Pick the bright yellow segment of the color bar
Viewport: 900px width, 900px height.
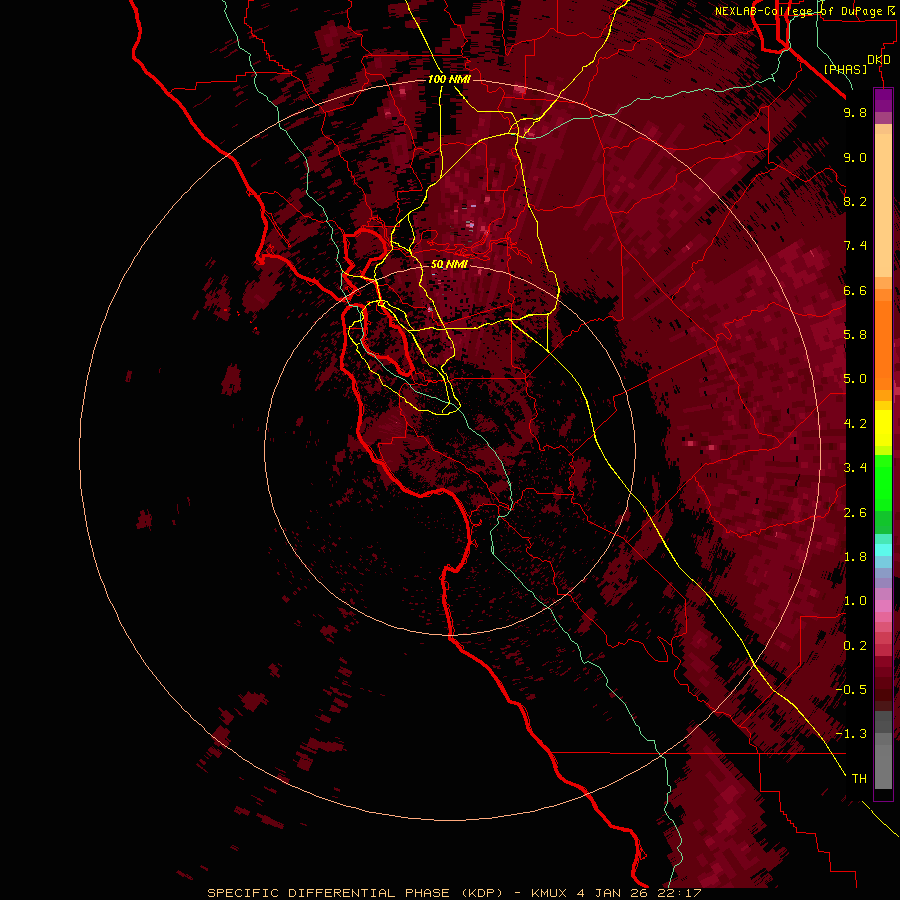tap(883, 428)
